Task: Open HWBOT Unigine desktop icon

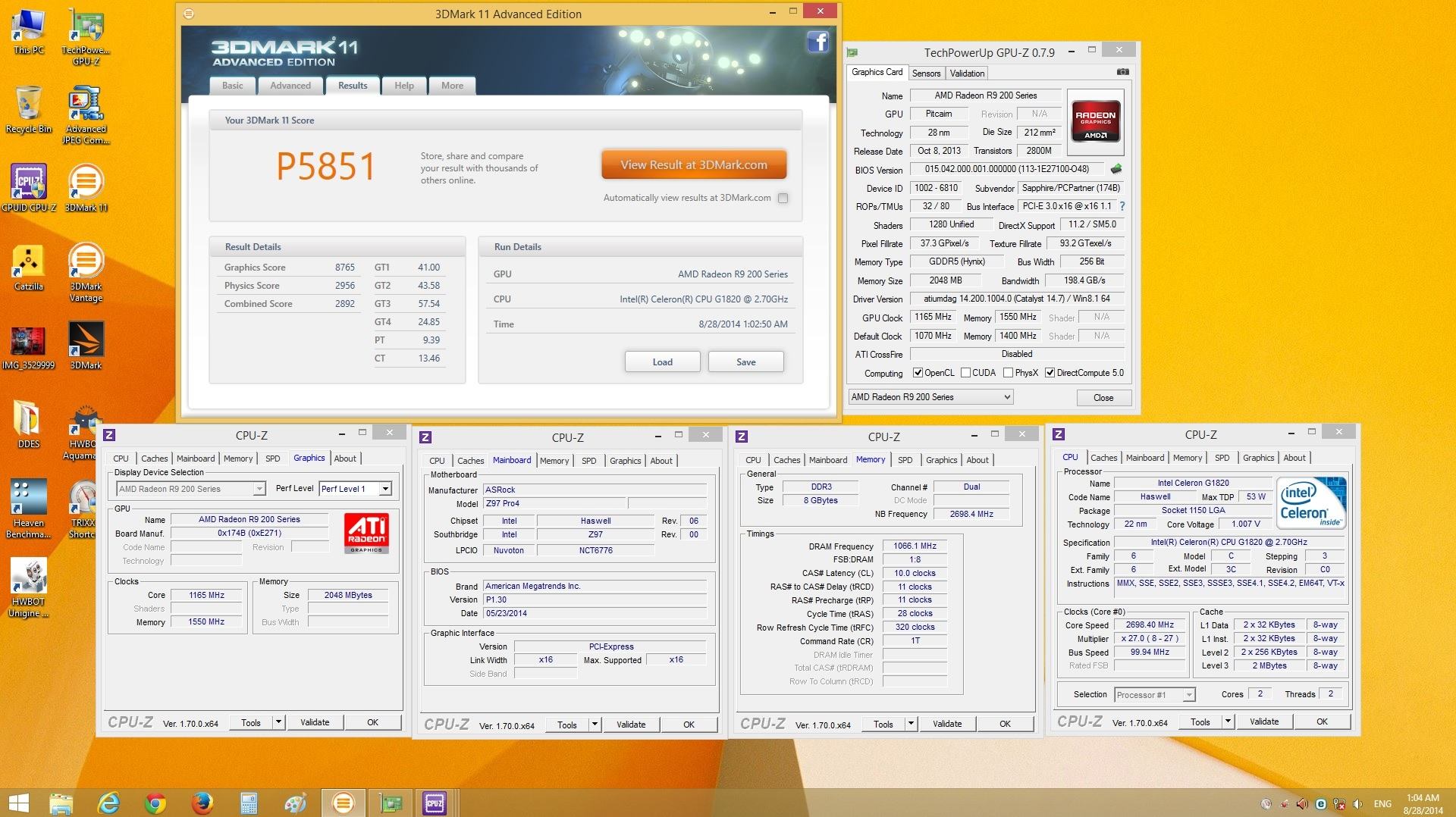Action: click(x=29, y=587)
